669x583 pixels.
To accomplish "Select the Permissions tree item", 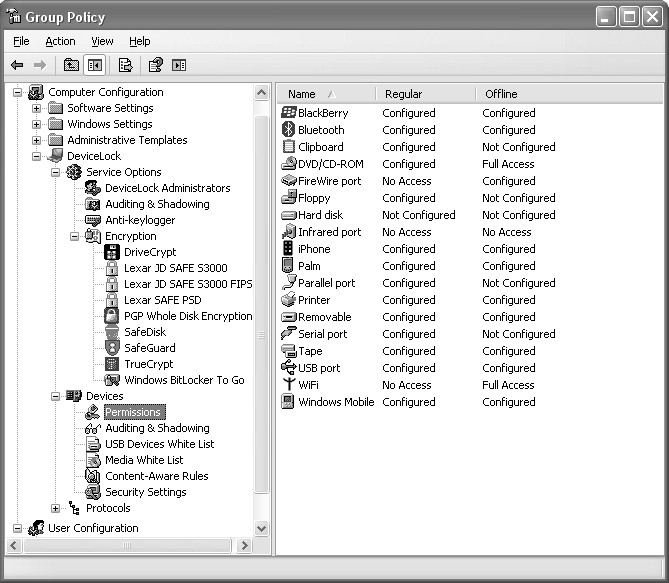I will (x=134, y=412).
